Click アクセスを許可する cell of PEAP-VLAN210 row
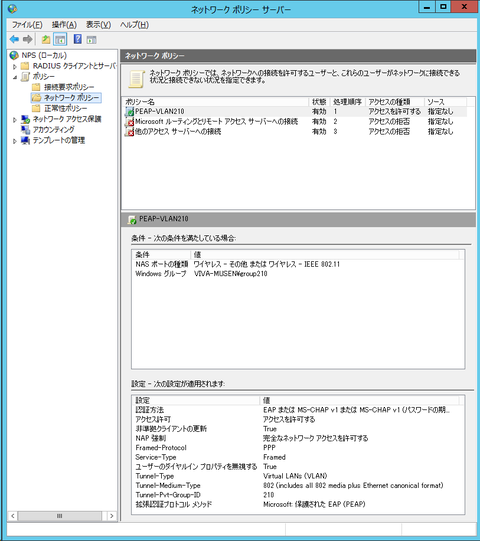480x541 pixels. (x=394, y=111)
